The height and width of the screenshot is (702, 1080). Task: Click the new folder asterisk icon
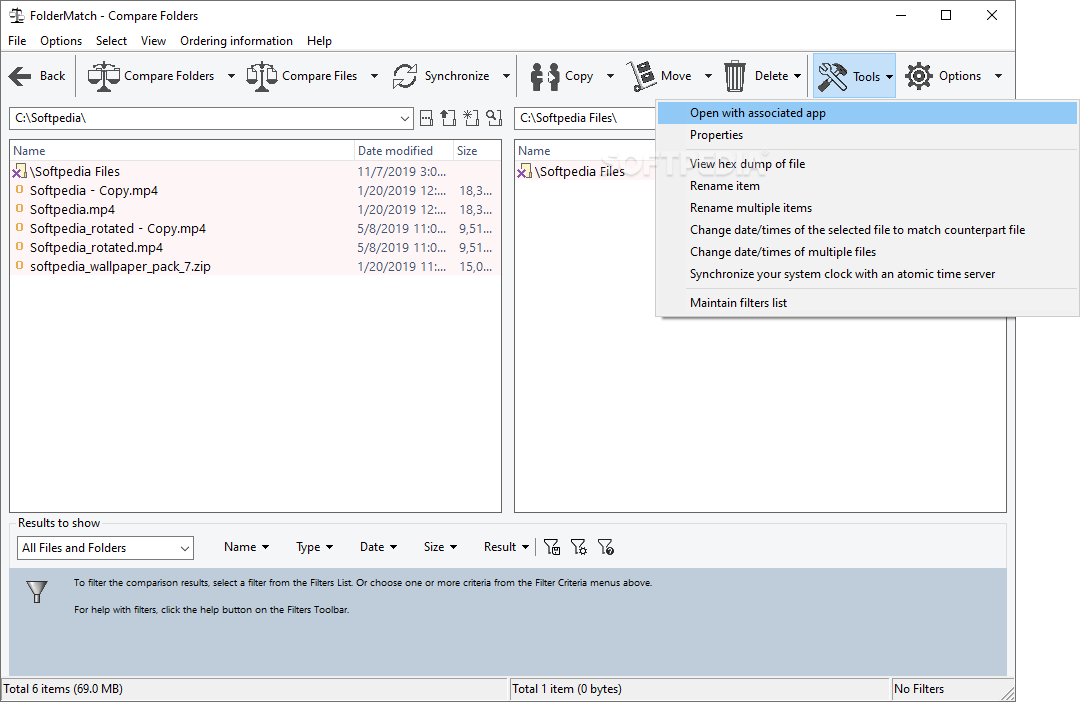(471, 118)
